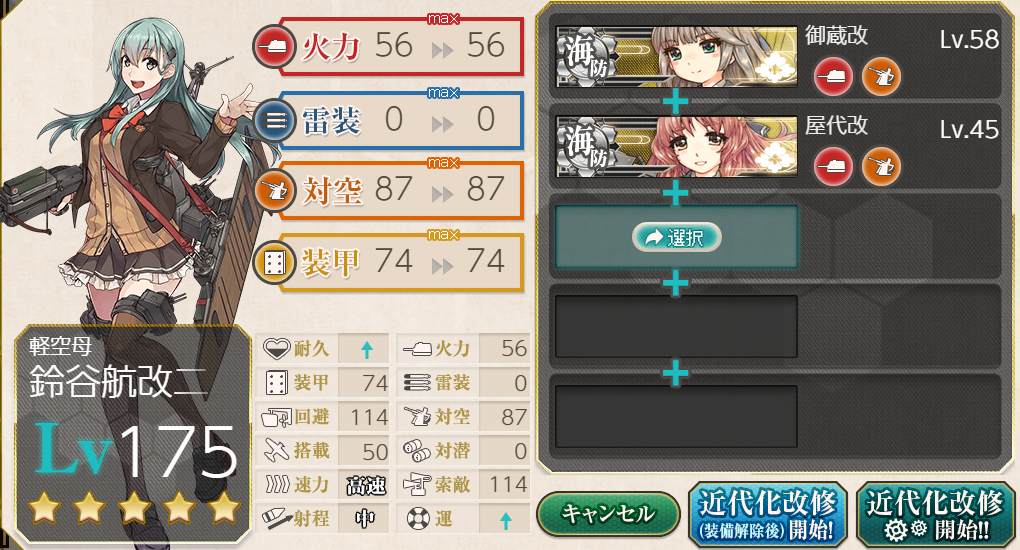
Task: Click the empty fourth material slot
Action: (x=676, y=327)
